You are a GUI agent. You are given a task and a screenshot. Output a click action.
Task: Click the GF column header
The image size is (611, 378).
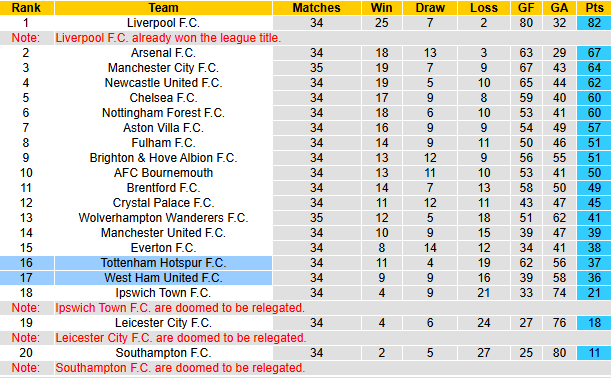(526, 8)
